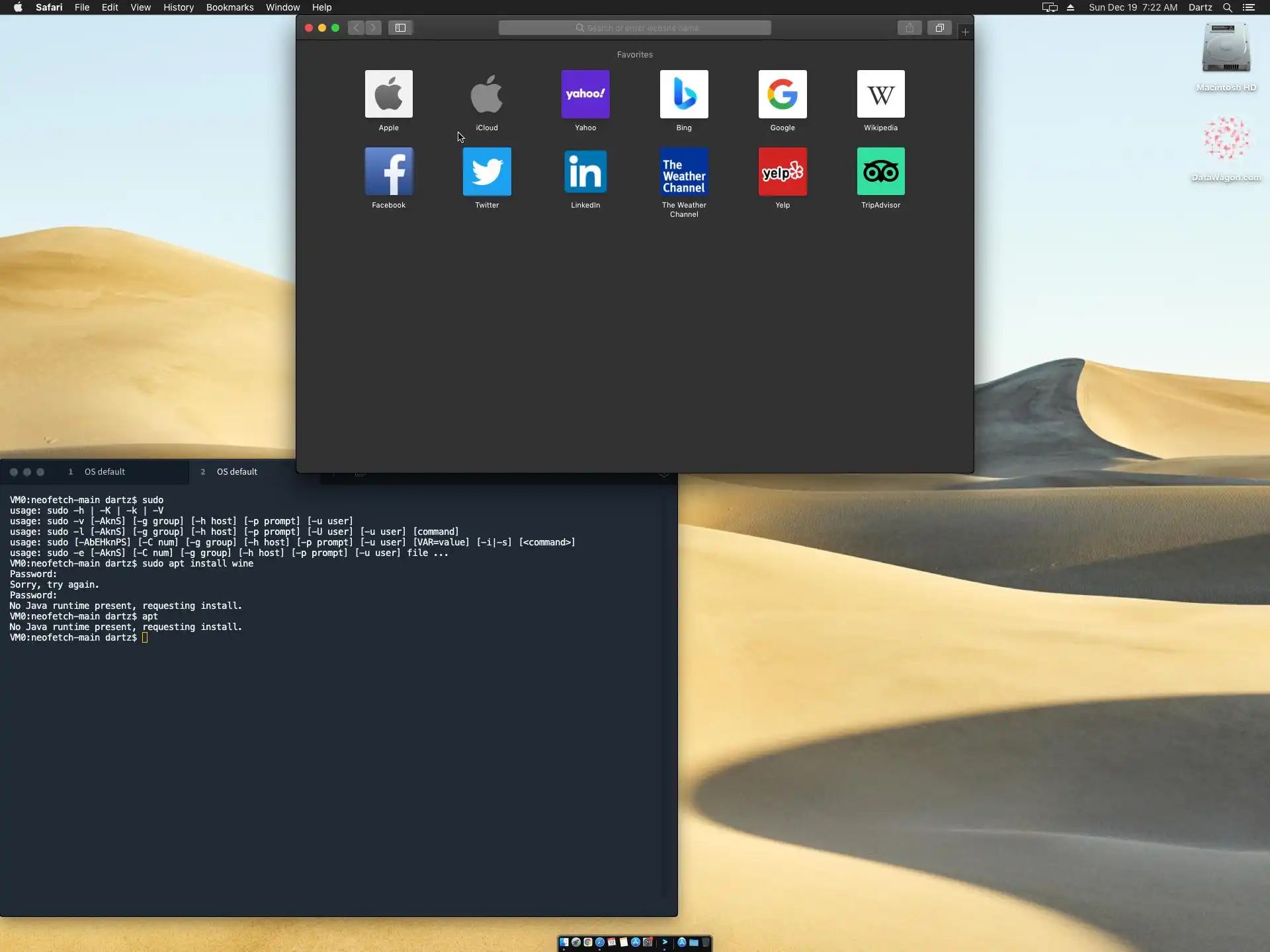This screenshot has height=952, width=1270.
Task: Switch to terminal tab 2 OS default
Action: tap(236, 471)
